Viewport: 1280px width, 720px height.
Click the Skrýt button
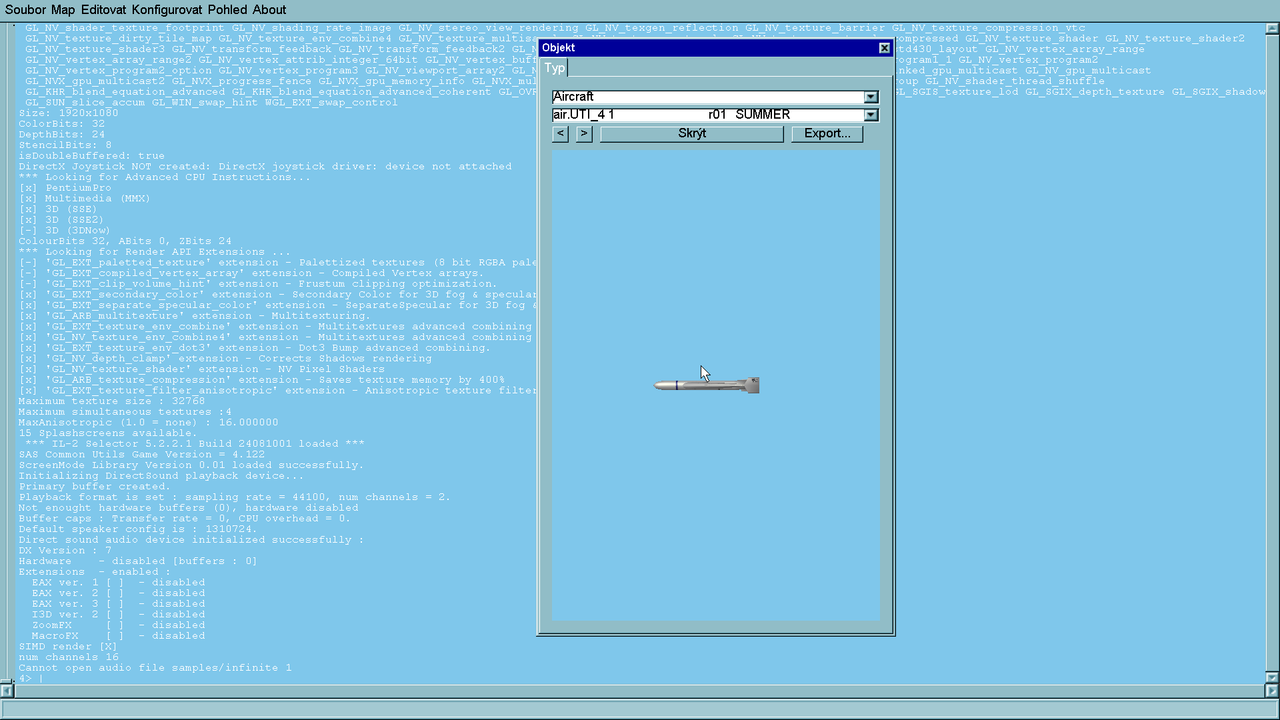click(x=692, y=133)
